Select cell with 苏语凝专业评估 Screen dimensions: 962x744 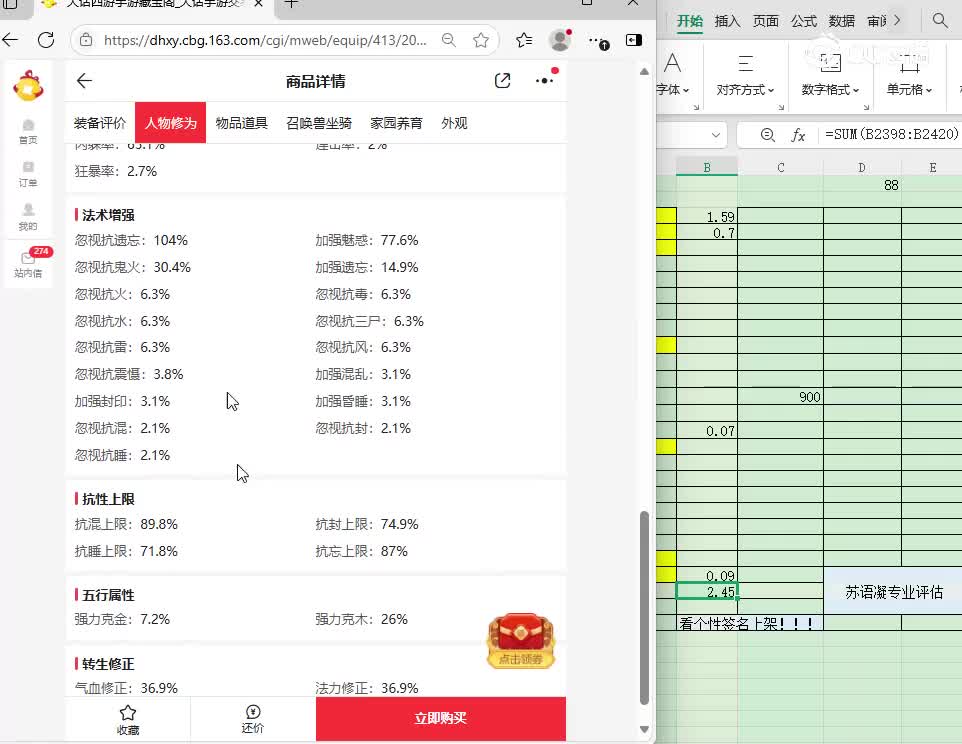893,591
